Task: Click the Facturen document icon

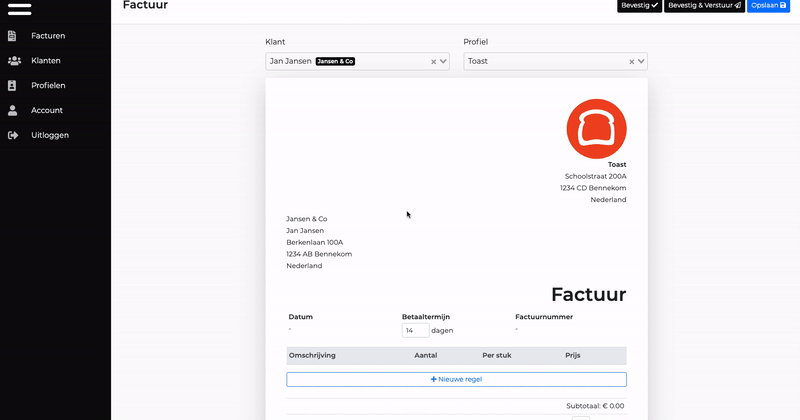Action: 12,36
